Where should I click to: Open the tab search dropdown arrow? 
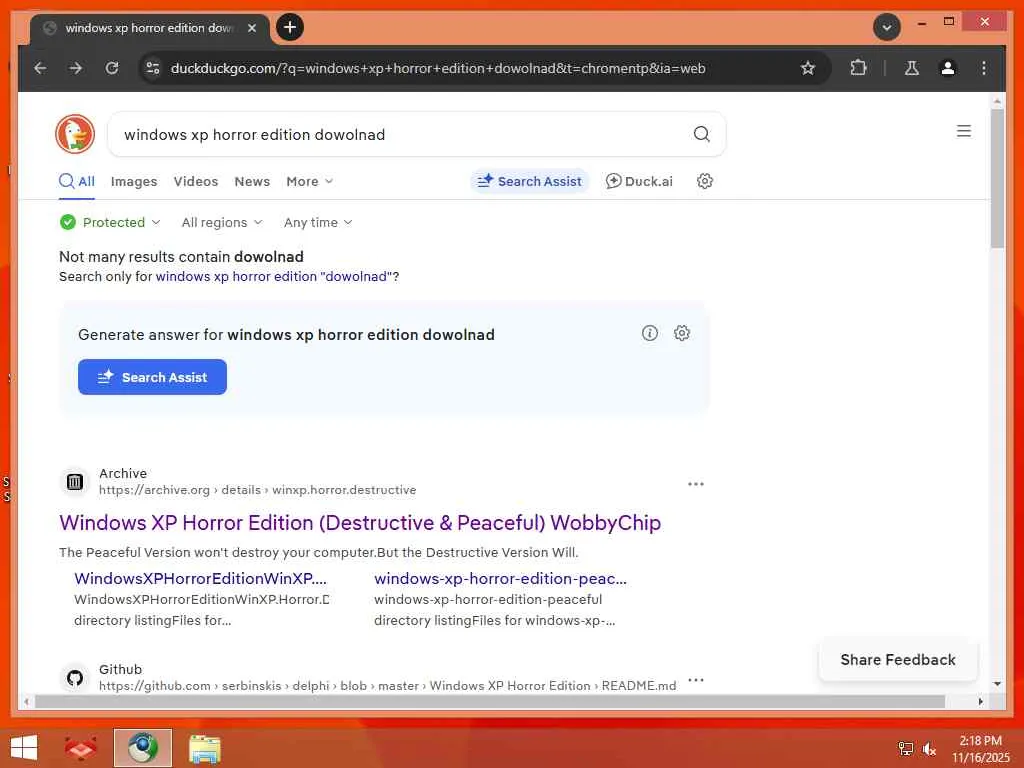tap(887, 27)
